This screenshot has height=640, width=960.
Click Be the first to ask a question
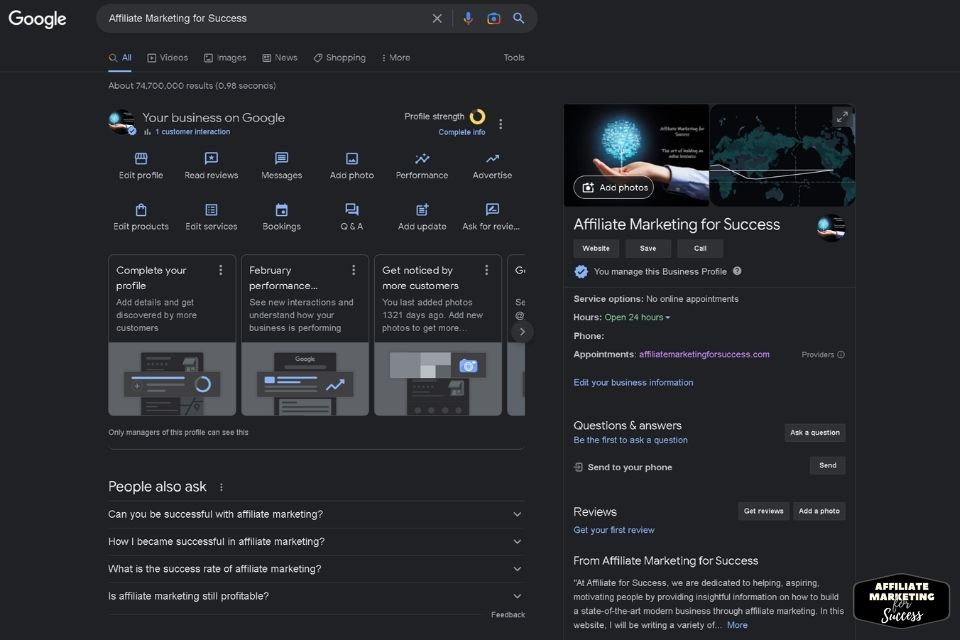click(630, 440)
